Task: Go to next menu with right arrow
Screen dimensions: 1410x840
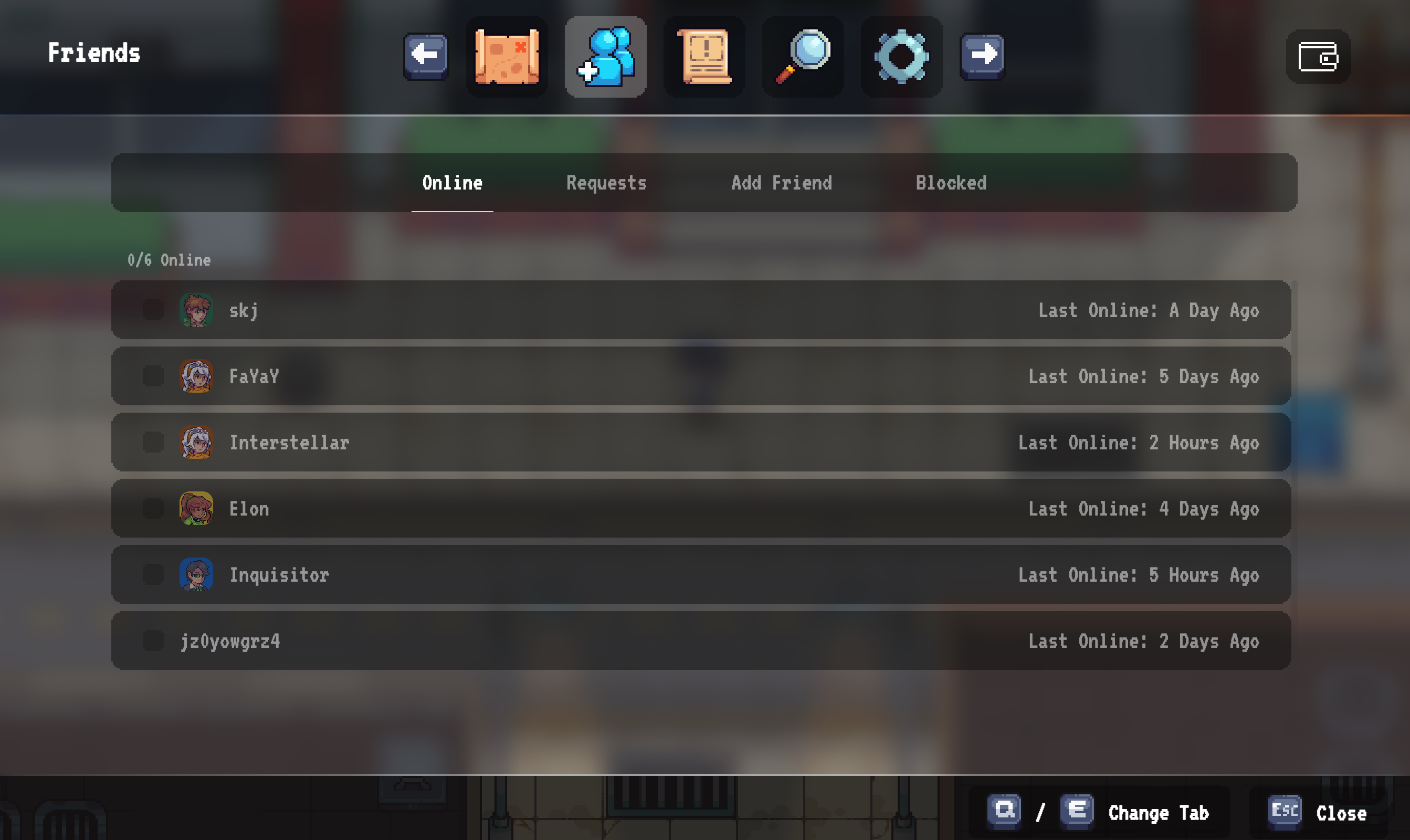Action: point(982,56)
